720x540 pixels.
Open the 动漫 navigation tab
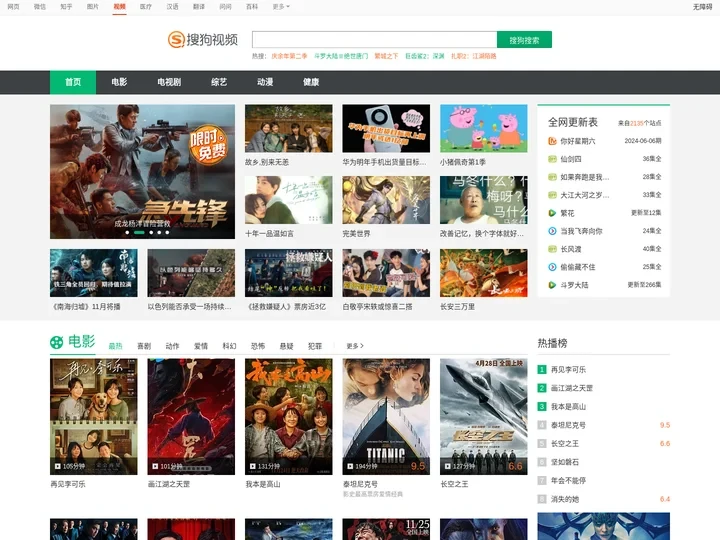[x=265, y=82]
